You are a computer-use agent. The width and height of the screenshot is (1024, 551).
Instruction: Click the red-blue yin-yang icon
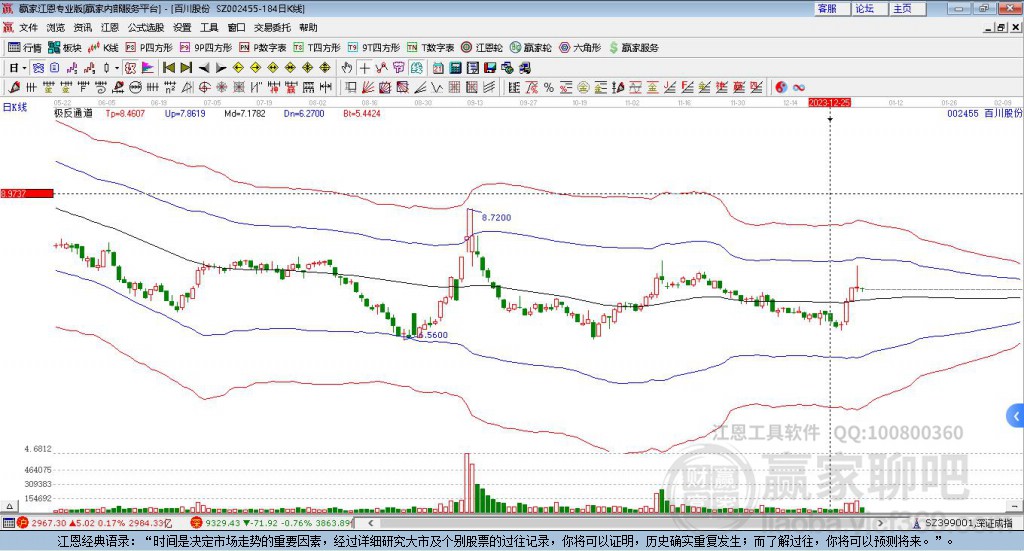coord(781,87)
